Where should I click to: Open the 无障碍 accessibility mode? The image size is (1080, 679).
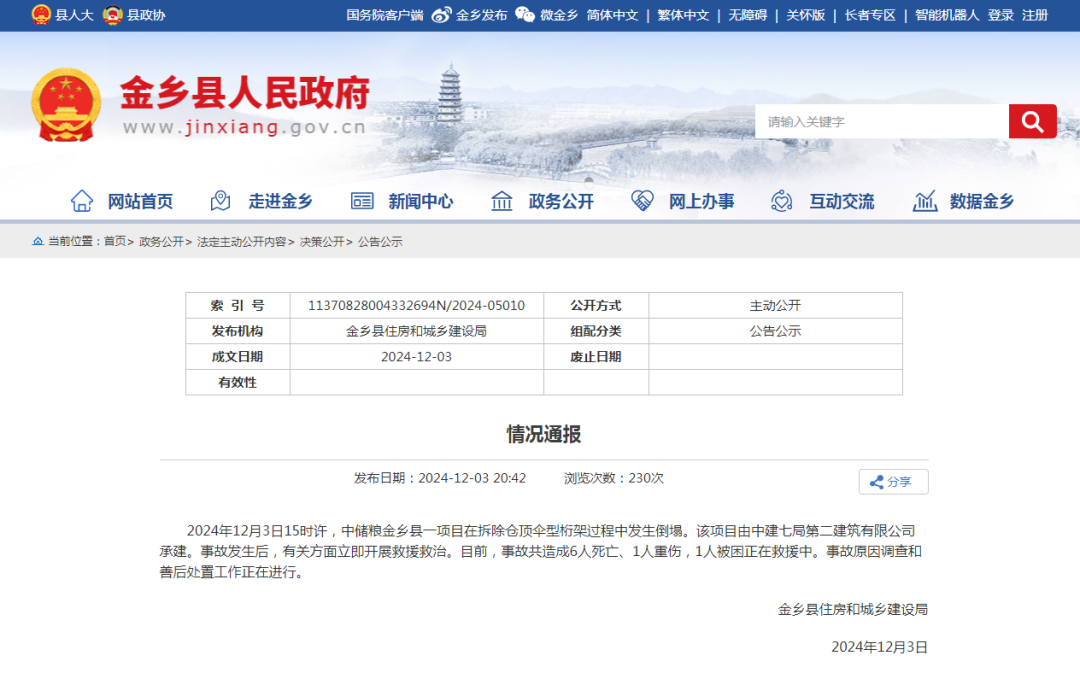(x=748, y=15)
